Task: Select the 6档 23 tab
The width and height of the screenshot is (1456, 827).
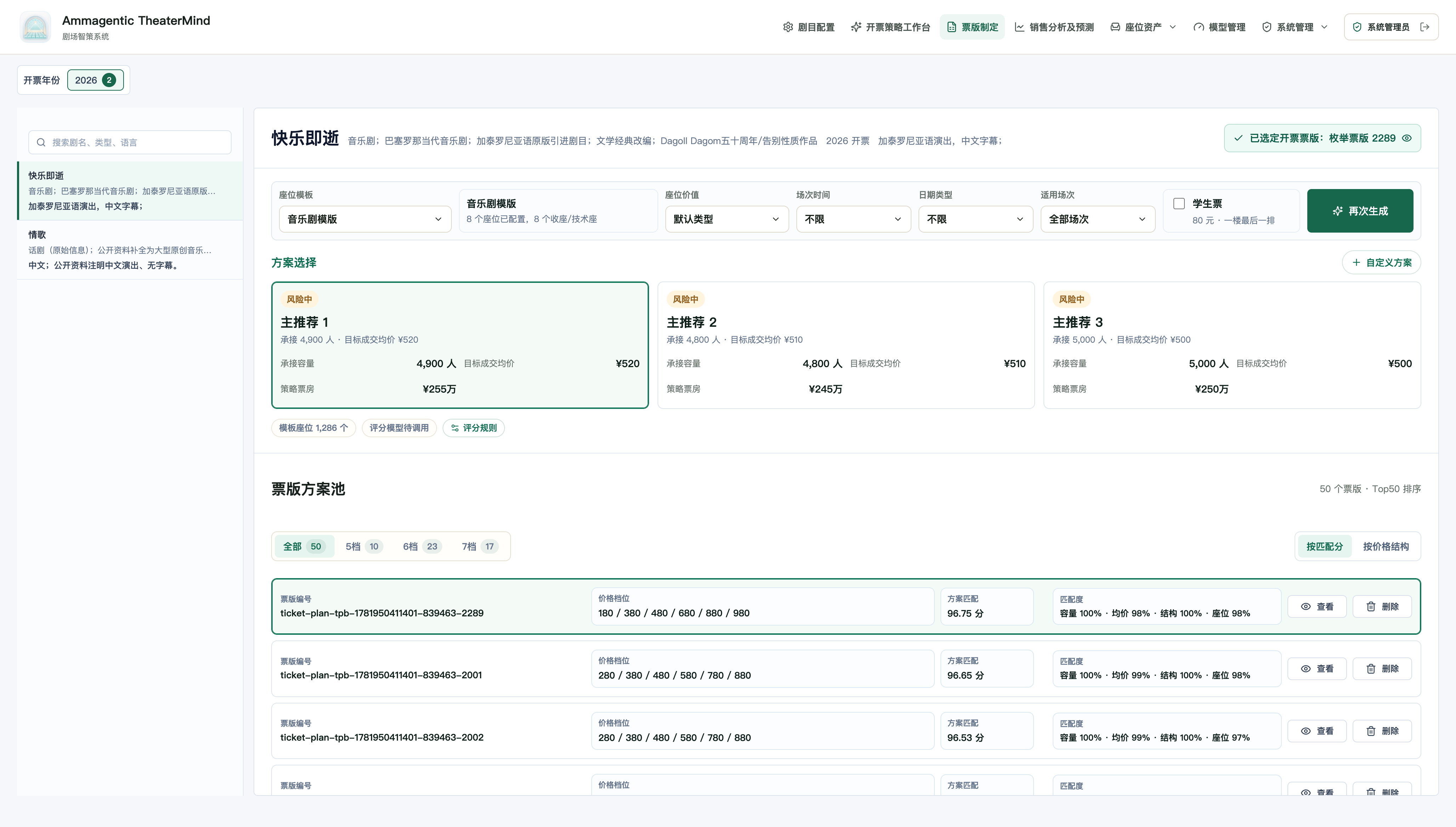Action: (x=421, y=546)
